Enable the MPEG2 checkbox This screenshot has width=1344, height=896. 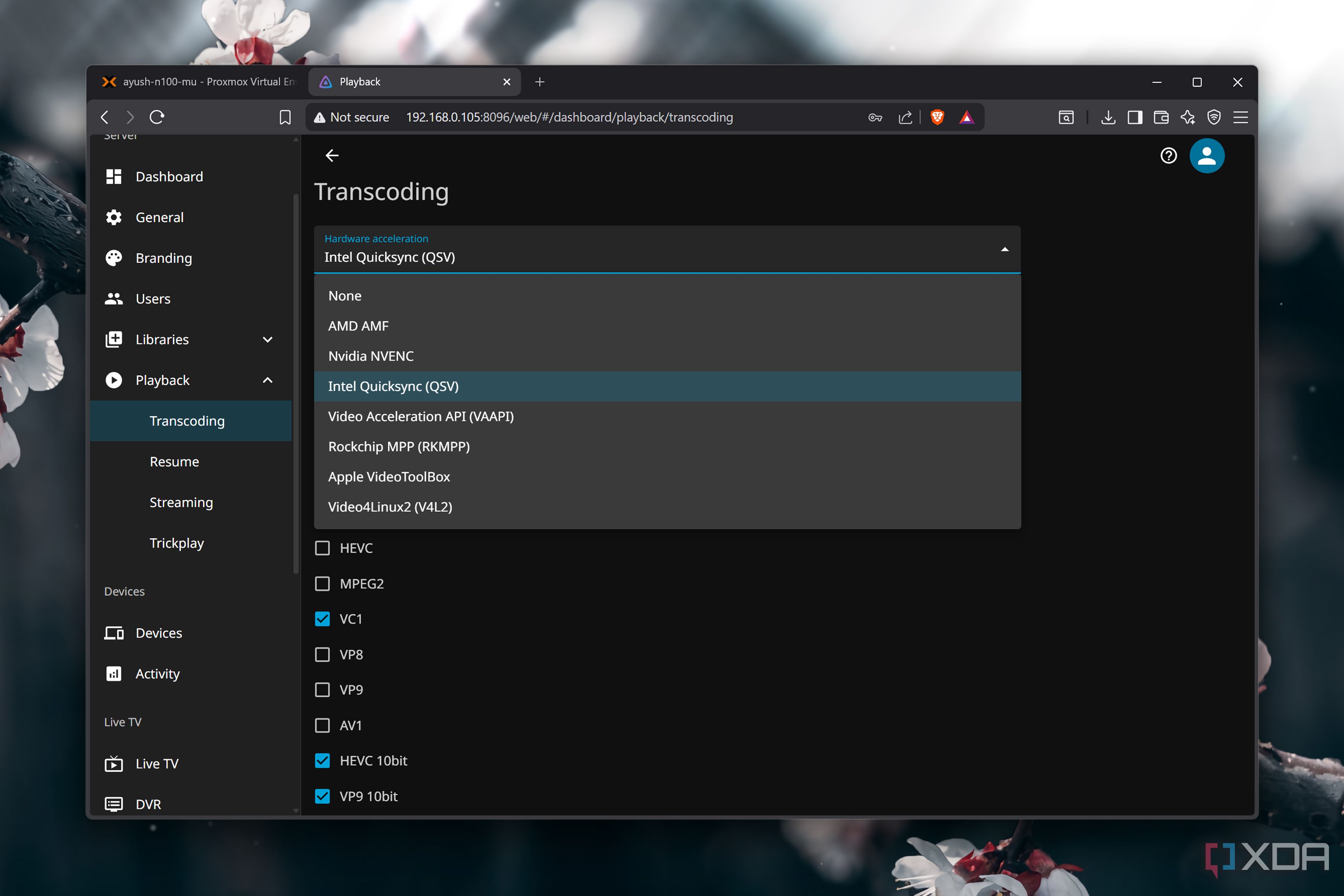322,584
